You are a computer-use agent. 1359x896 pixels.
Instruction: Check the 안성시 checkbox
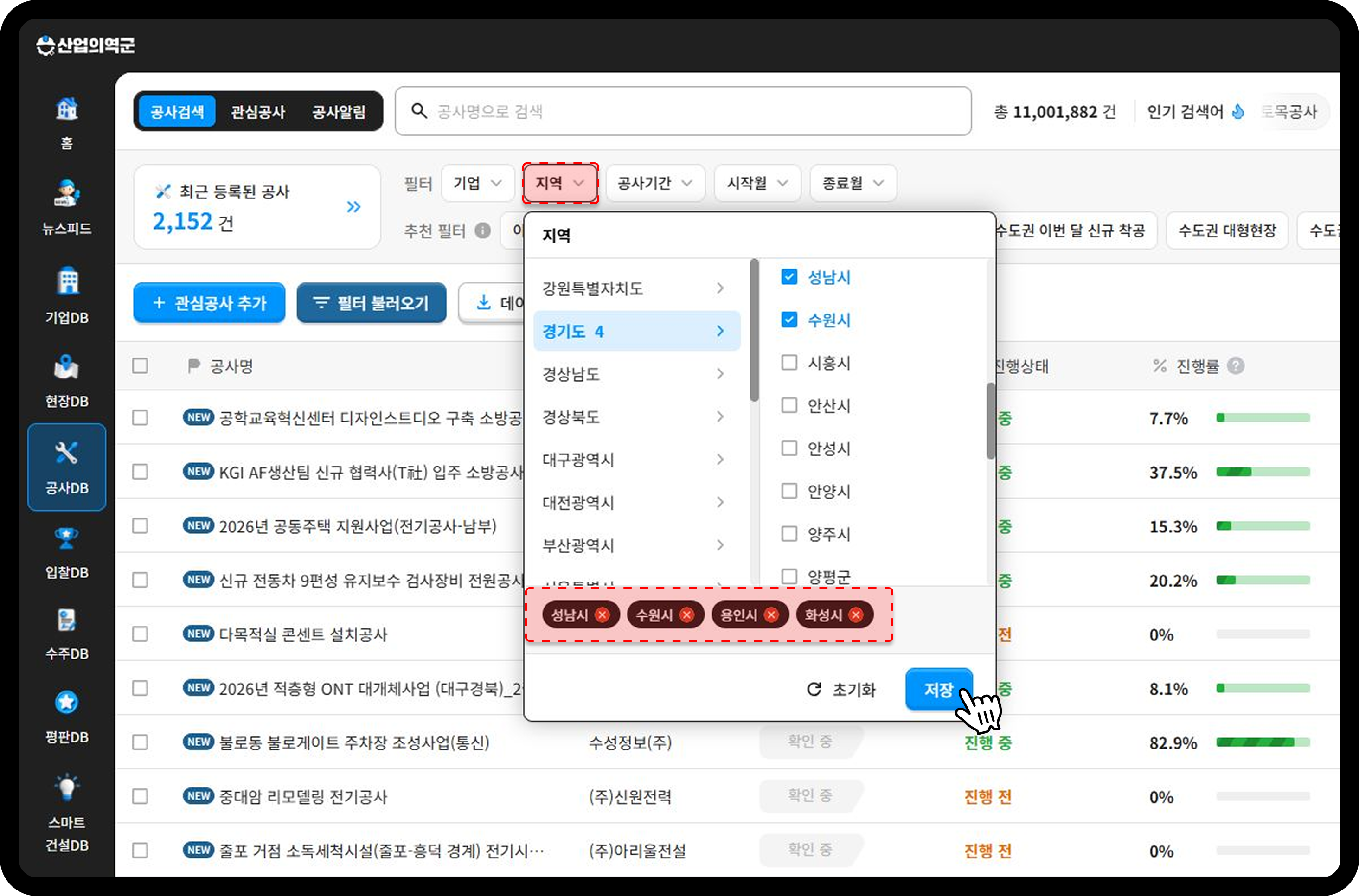click(789, 448)
